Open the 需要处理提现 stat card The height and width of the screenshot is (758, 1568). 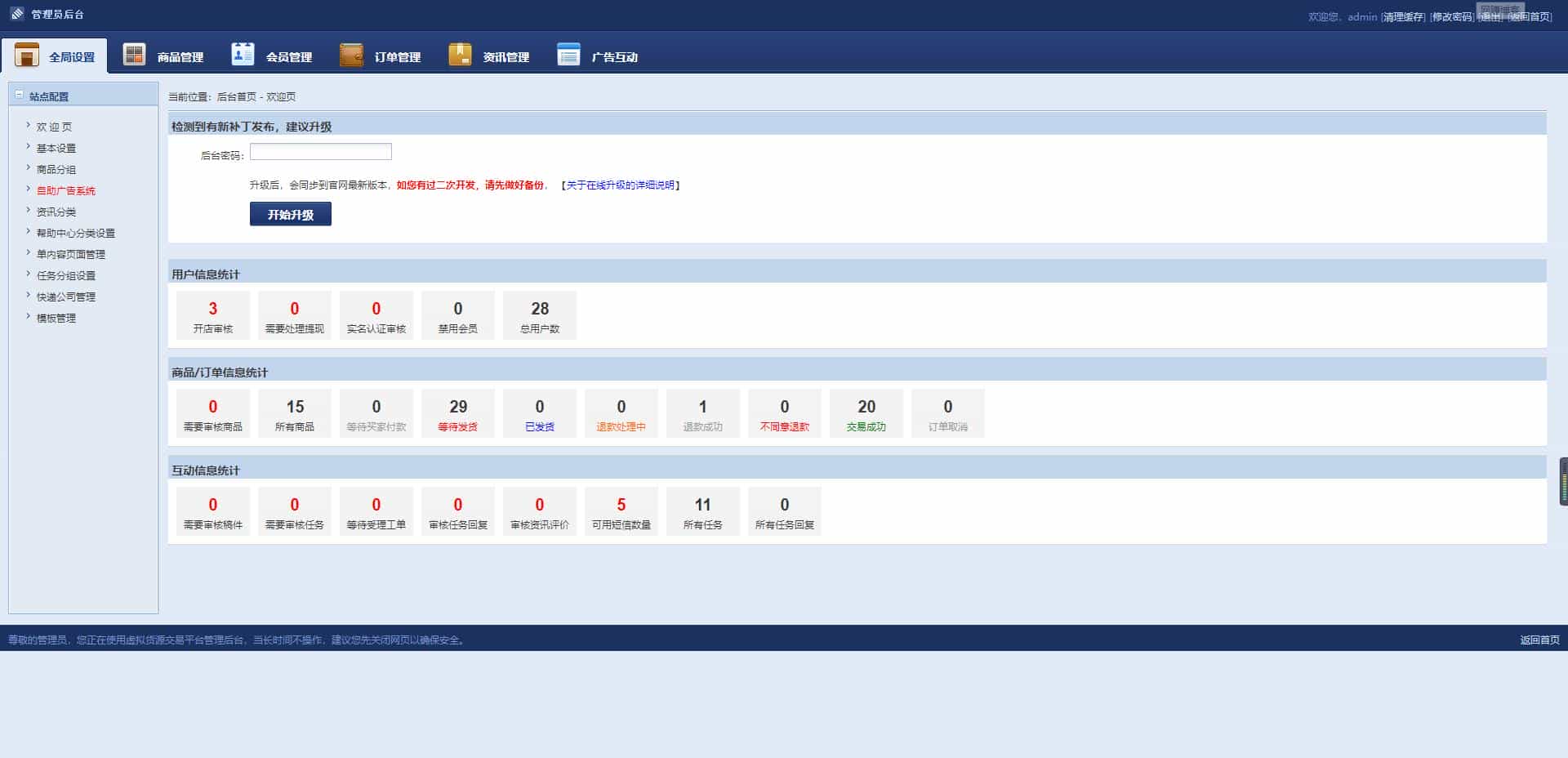tap(295, 315)
